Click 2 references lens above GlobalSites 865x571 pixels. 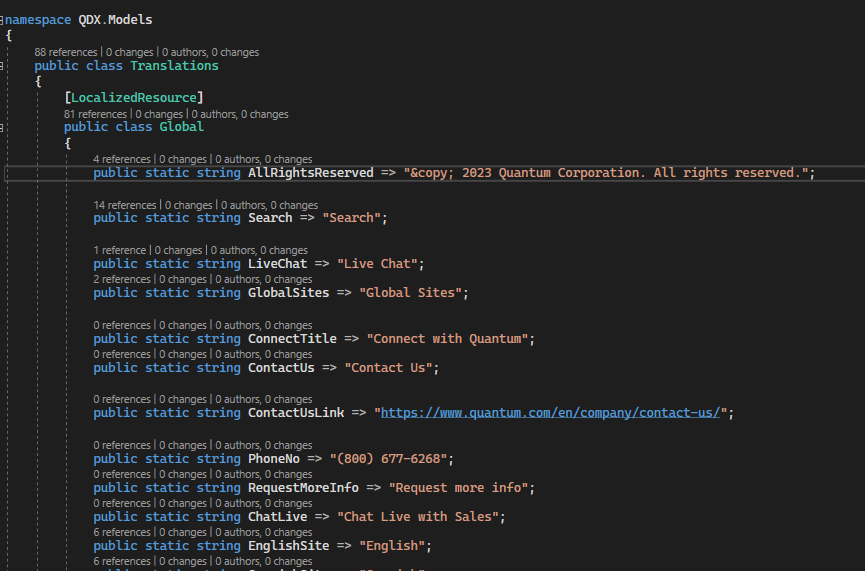(x=122, y=279)
